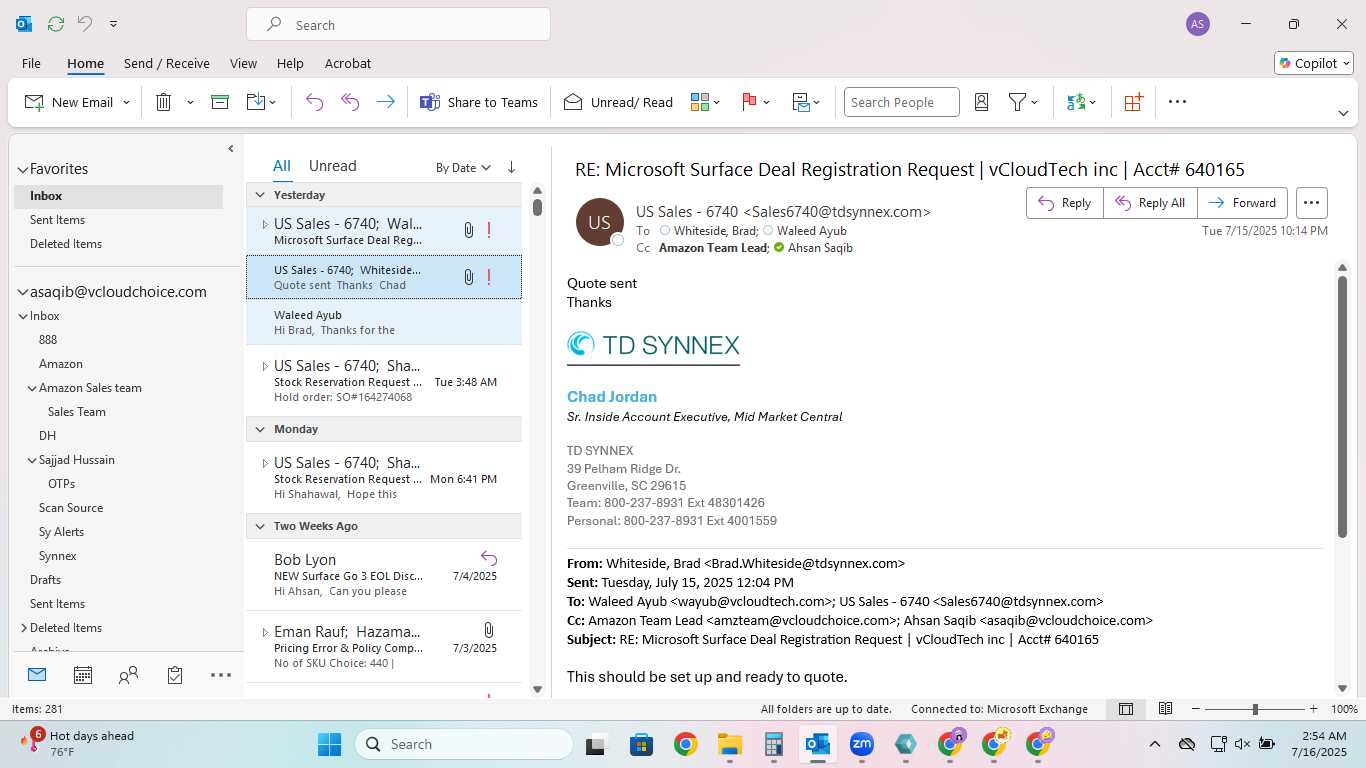
Task: Click Reply All button in reading pane
Action: (1150, 203)
